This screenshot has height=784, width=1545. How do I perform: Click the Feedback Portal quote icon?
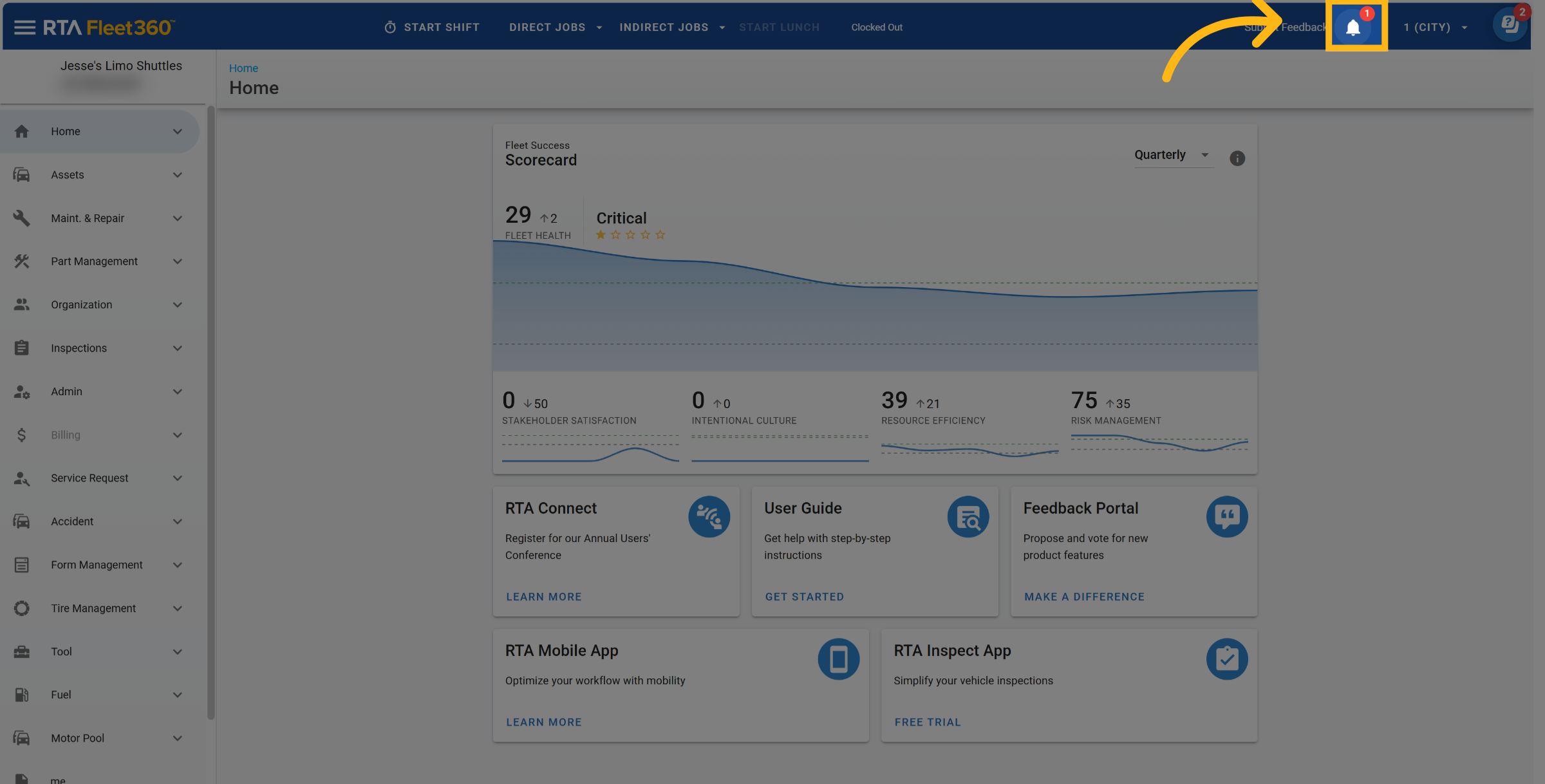pos(1226,516)
